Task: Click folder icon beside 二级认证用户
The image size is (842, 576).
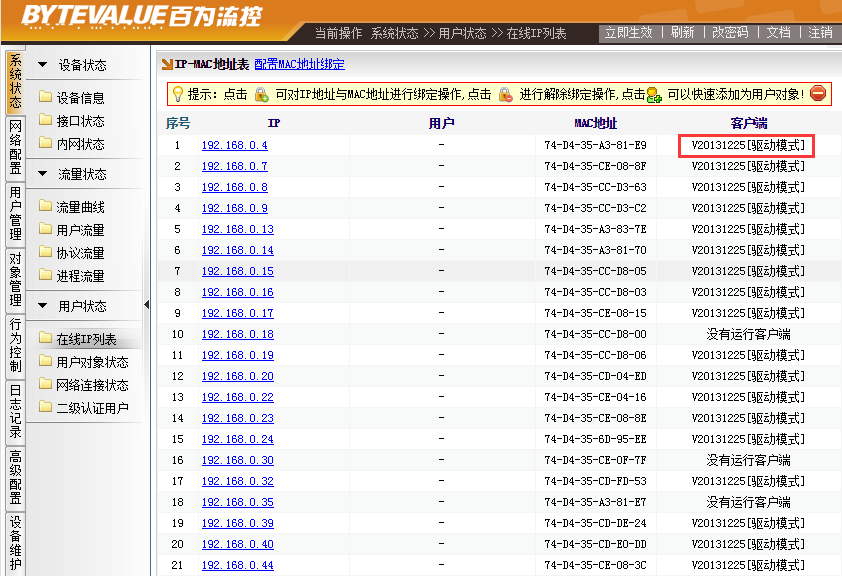Action: pos(45,407)
